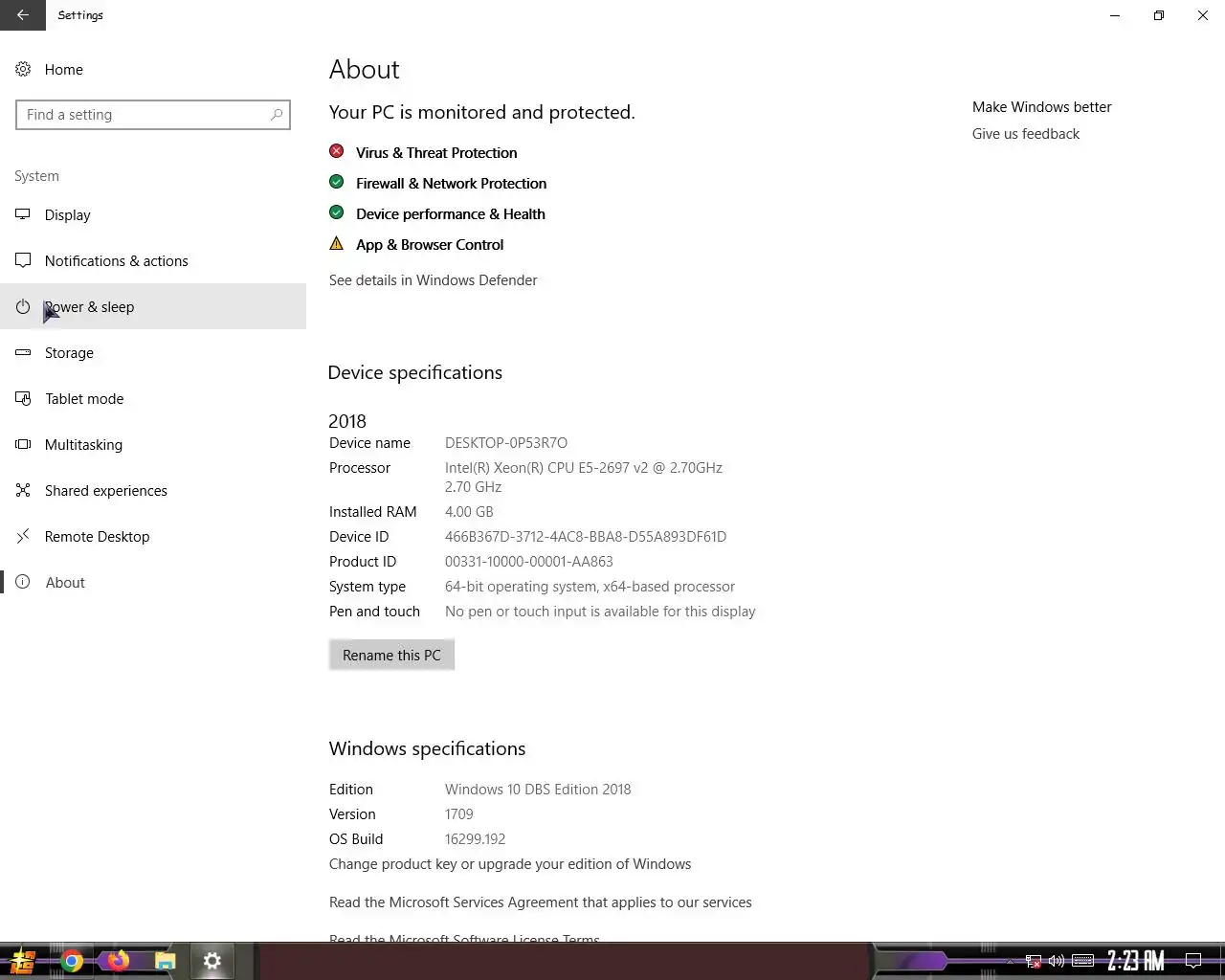The image size is (1225, 980).
Task: Click the Shared experiences icon
Action: click(x=23, y=491)
